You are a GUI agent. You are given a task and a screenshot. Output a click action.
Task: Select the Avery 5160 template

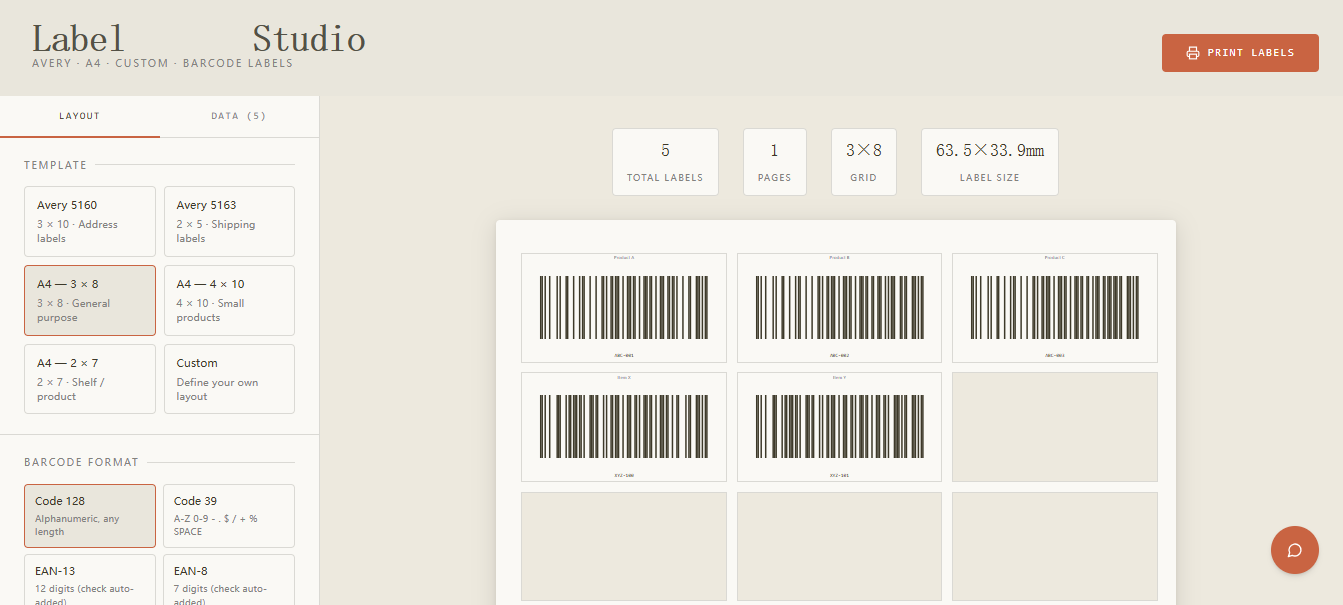point(90,221)
